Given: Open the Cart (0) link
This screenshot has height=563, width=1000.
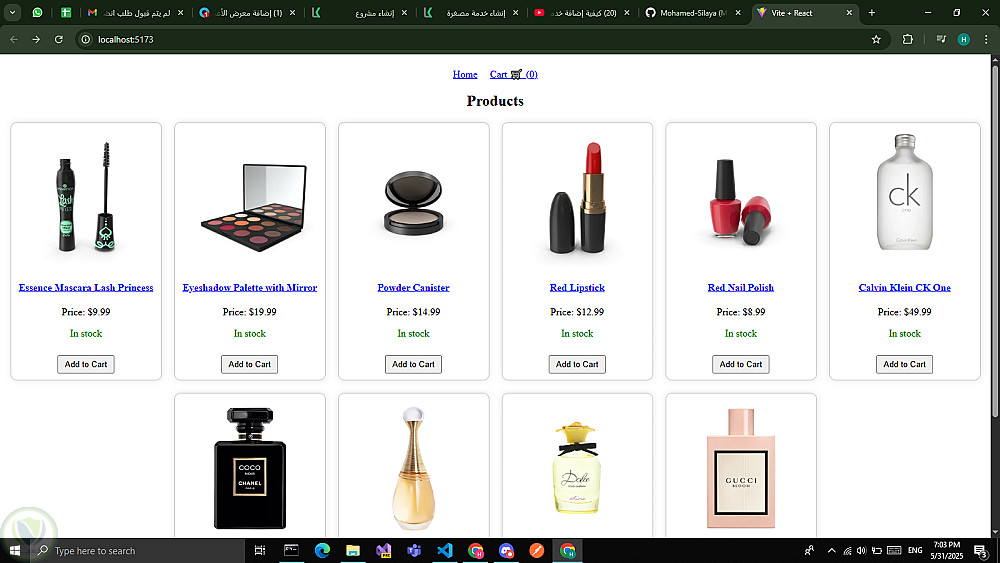Looking at the screenshot, I should click(x=513, y=75).
